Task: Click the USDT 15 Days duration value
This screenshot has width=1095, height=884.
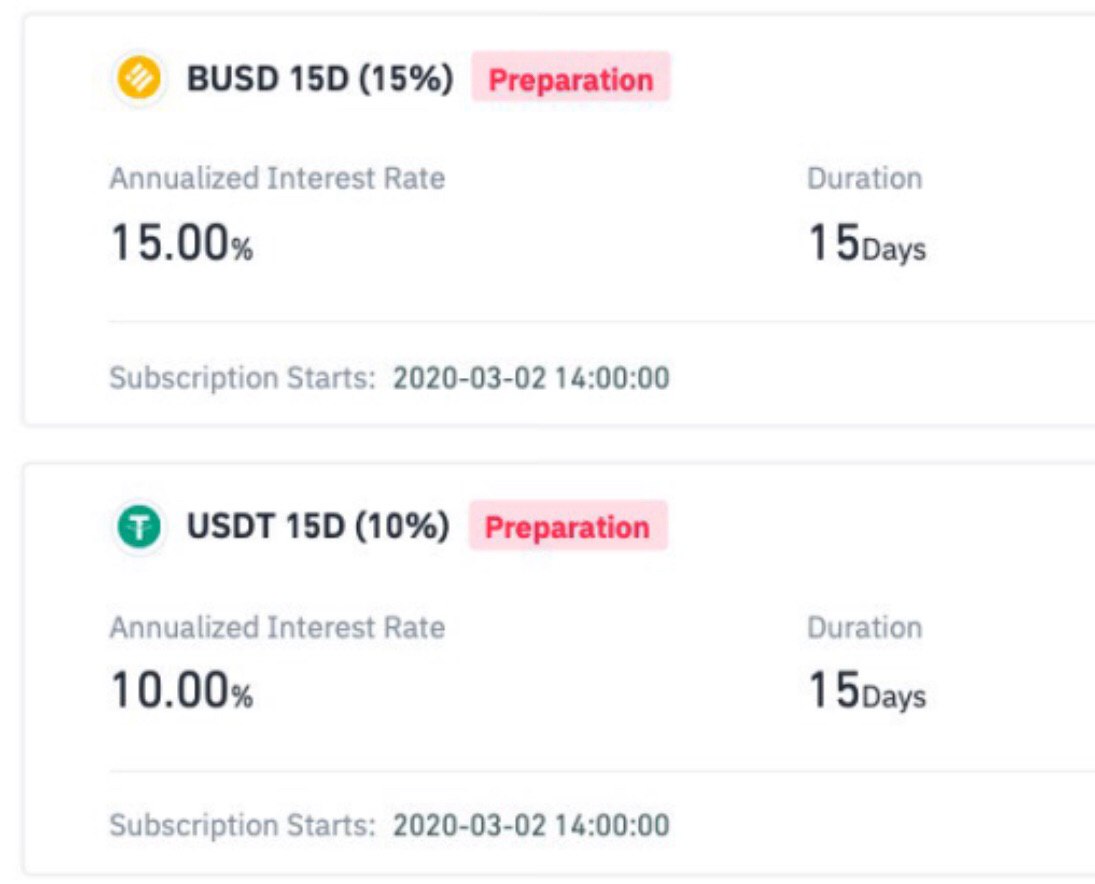Action: point(867,691)
